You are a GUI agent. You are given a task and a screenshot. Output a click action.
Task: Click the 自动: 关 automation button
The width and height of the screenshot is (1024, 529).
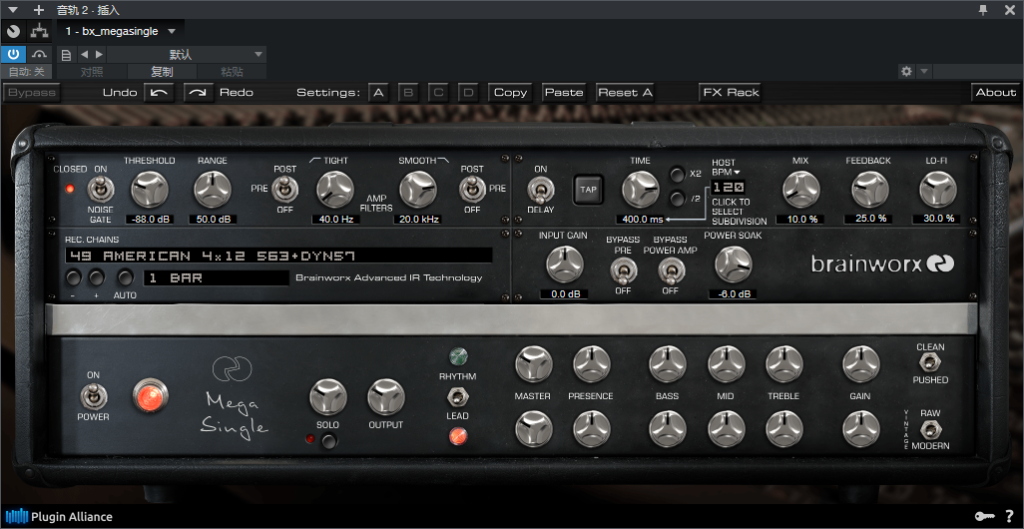tap(27, 72)
